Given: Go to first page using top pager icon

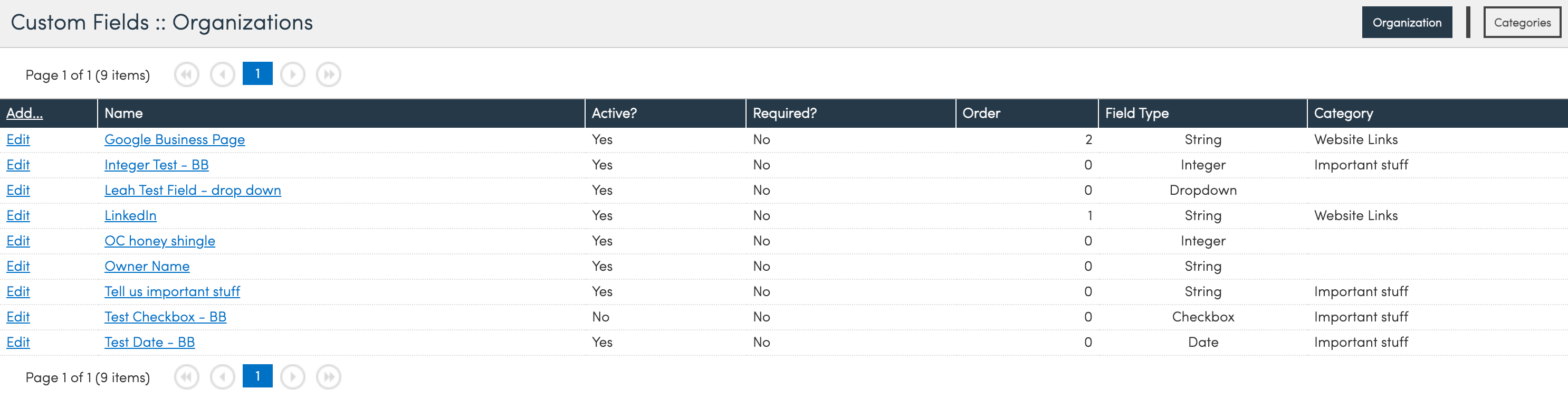Looking at the screenshot, I should pyautogui.click(x=186, y=74).
